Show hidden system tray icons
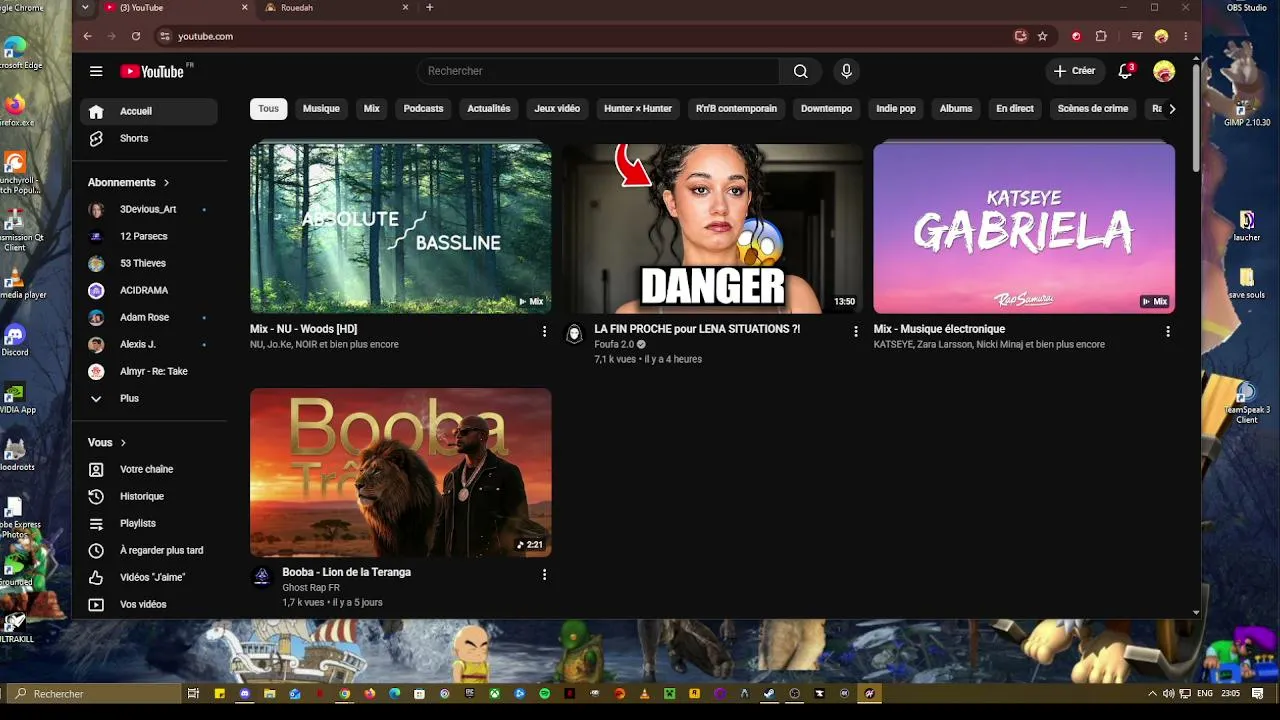 coord(1152,693)
